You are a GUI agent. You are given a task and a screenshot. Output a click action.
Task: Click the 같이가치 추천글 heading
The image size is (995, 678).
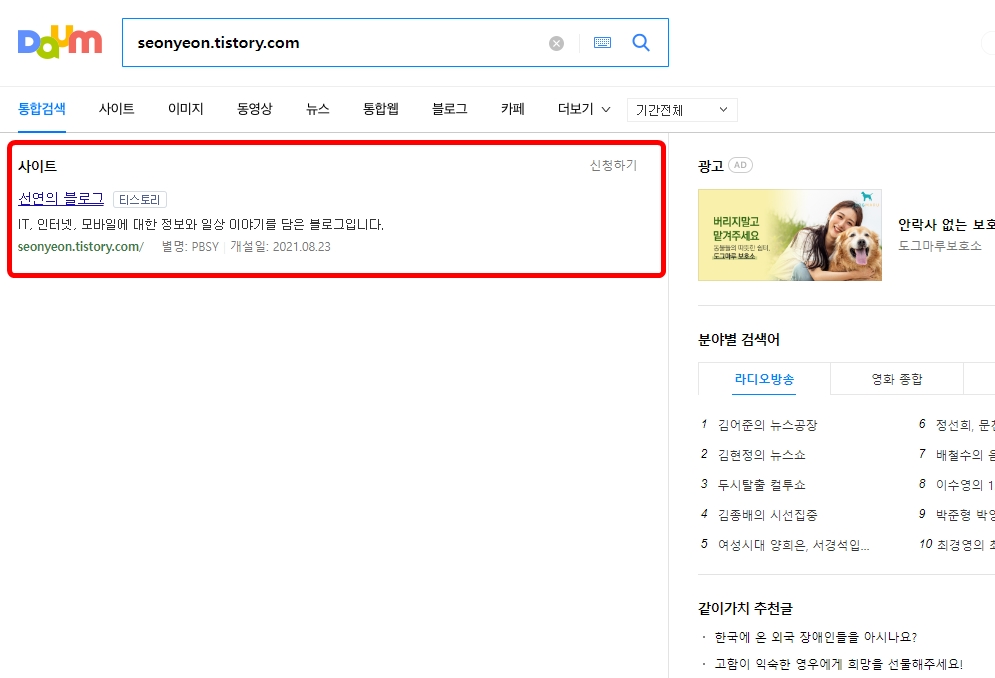tap(745, 608)
